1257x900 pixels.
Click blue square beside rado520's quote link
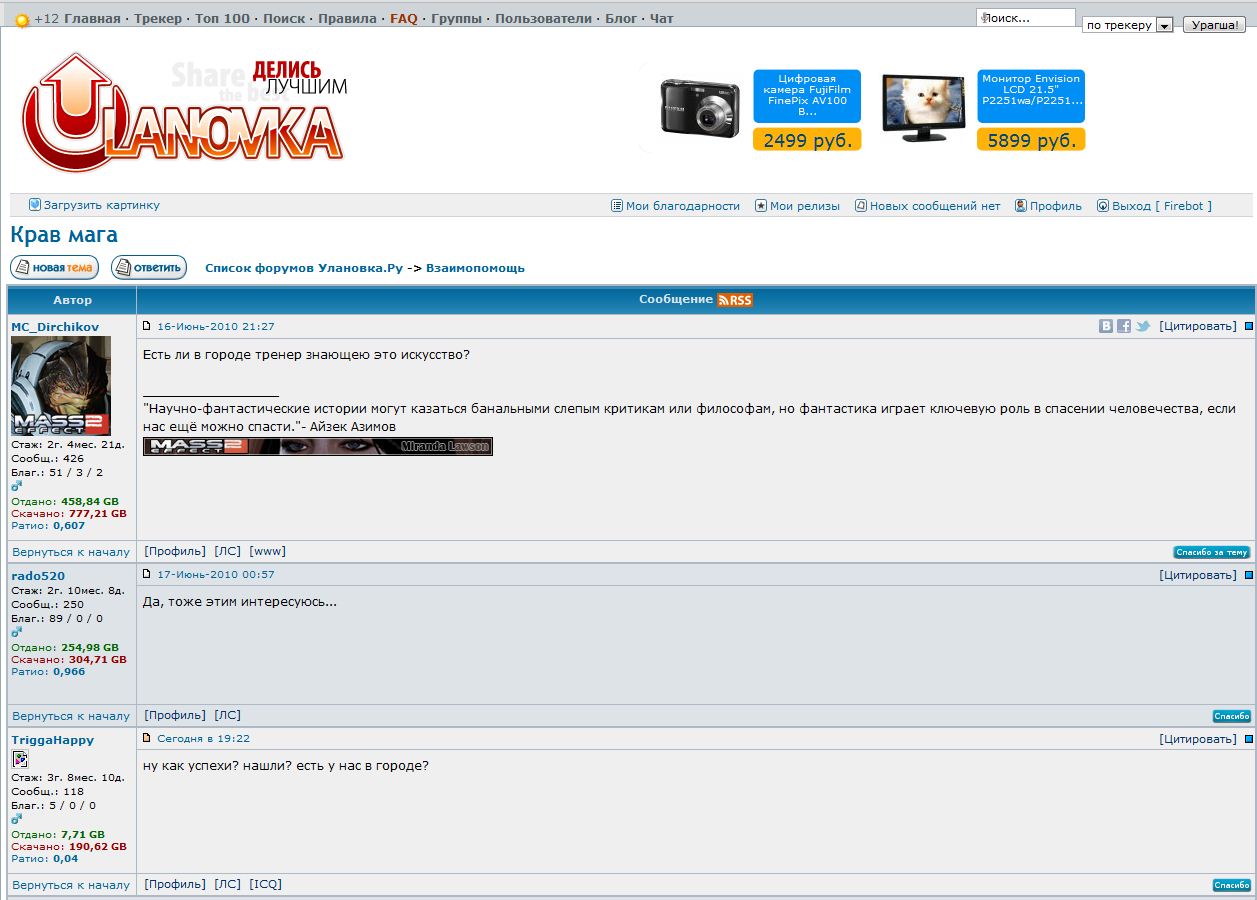(1248, 575)
